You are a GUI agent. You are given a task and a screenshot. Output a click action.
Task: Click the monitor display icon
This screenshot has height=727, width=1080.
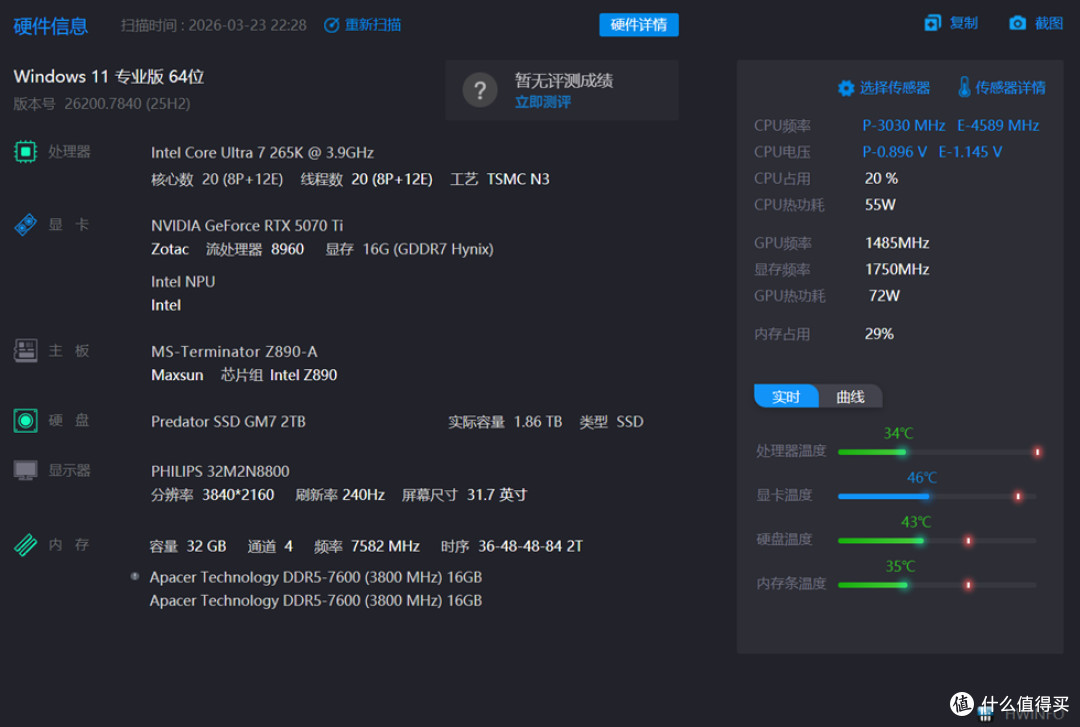[x=25, y=471]
